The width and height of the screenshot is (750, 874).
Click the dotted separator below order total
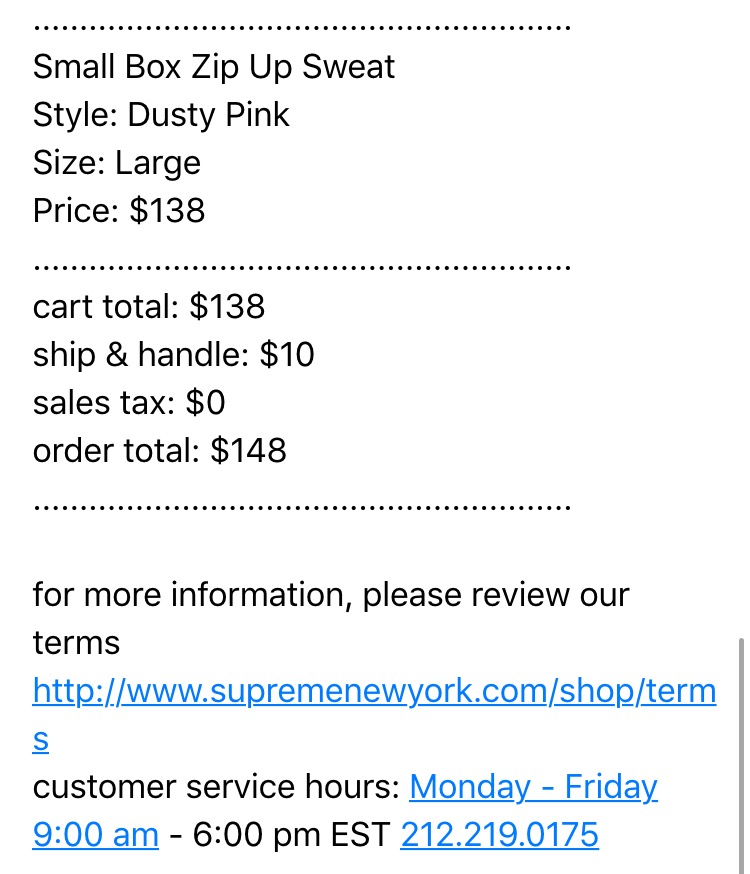[x=301, y=508]
